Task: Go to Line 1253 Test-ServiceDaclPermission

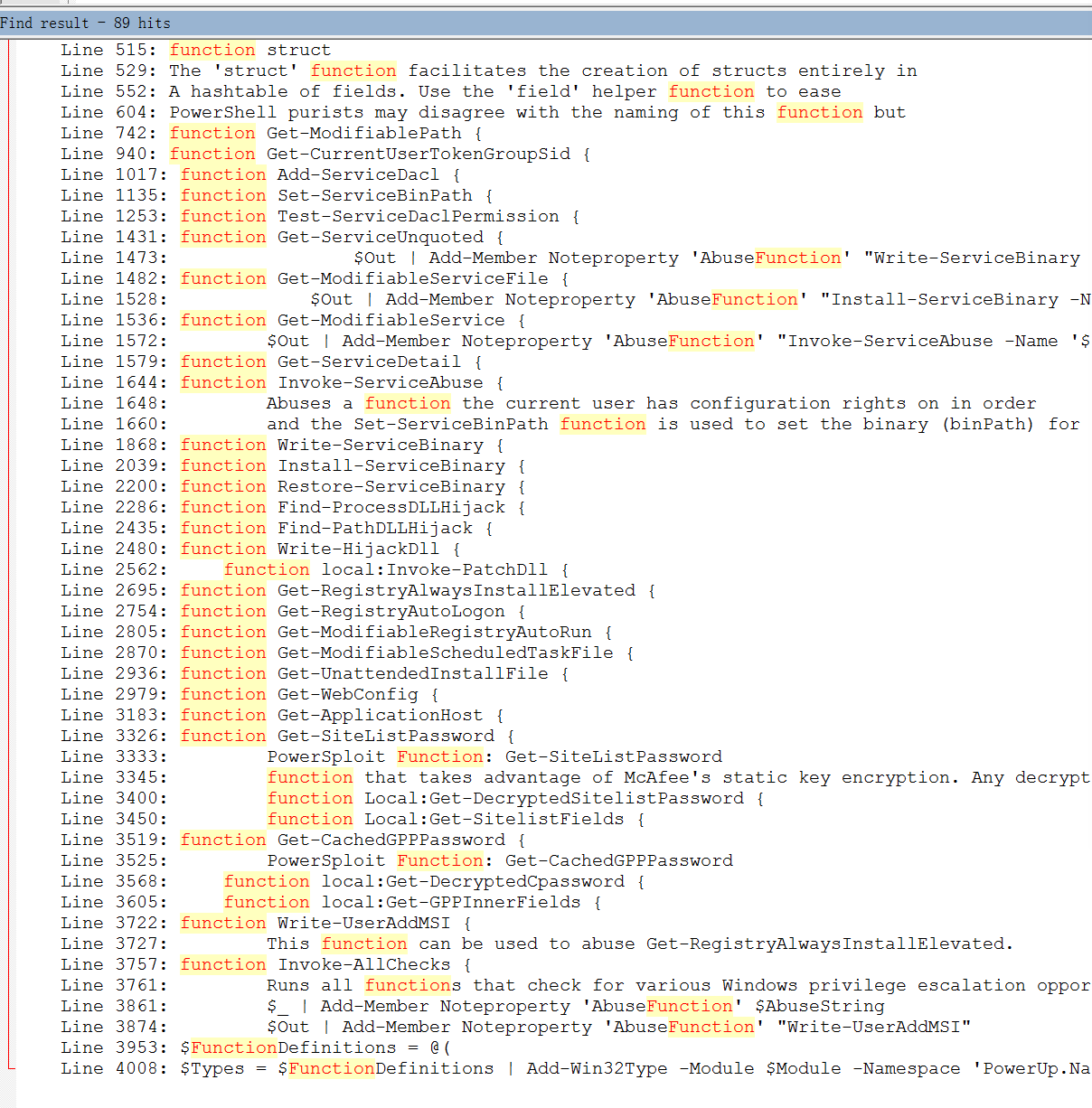Action: 320,216
